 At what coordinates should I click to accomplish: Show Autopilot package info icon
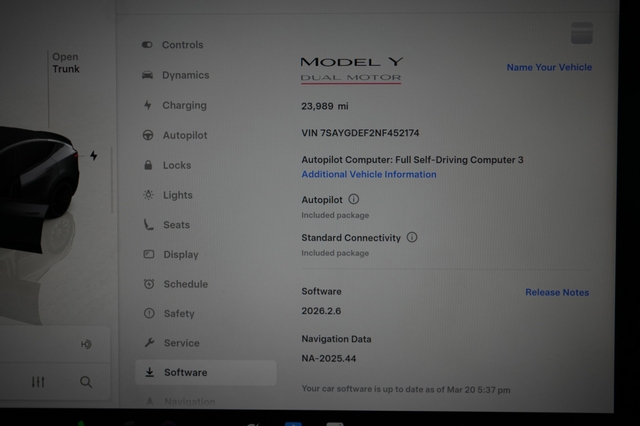[353, 199]
